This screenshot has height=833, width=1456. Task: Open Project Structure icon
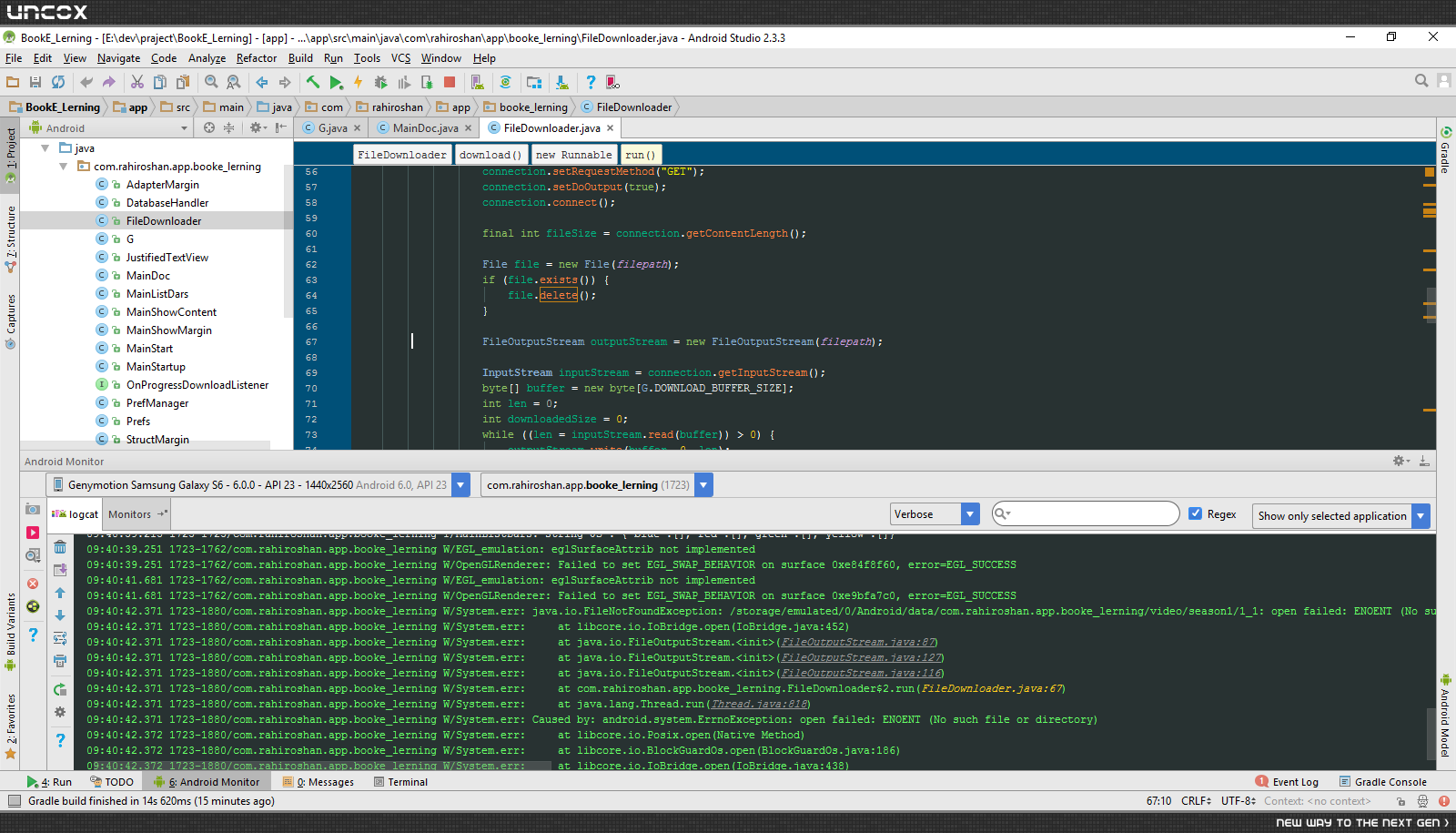click(534, 82)
